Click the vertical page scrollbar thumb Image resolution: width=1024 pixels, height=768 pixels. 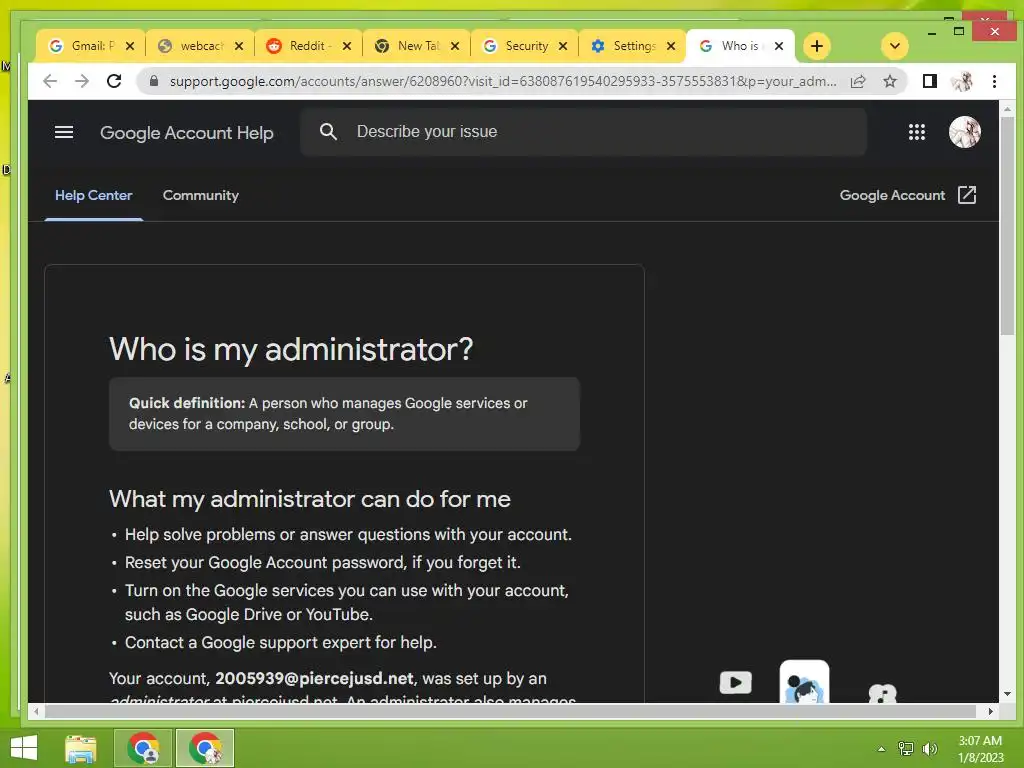click(x=1007, y=225)
